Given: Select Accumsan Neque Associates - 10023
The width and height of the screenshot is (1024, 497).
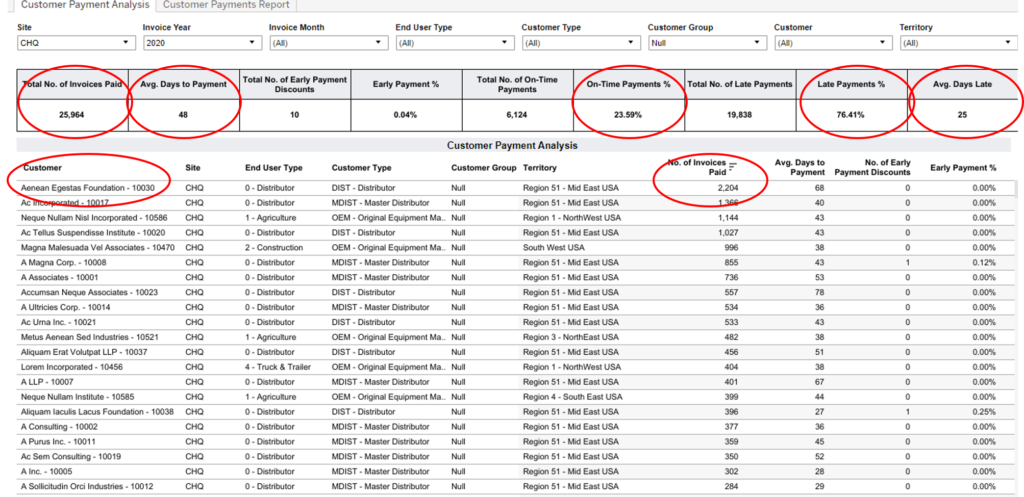Looking at the screenshot, I should pyautogui.click(x=89, y=292).
